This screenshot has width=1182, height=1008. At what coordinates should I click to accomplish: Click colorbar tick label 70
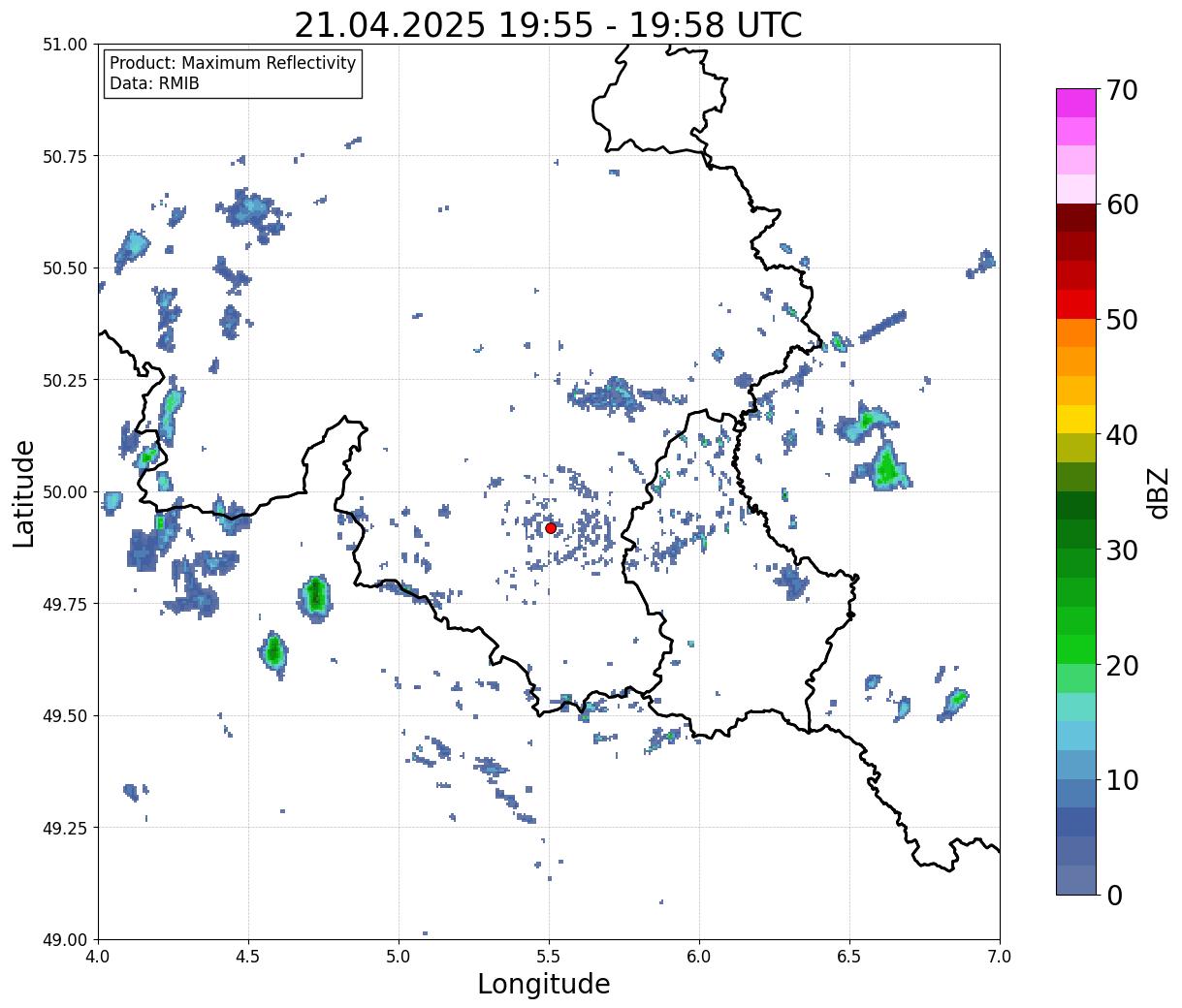1122,90
